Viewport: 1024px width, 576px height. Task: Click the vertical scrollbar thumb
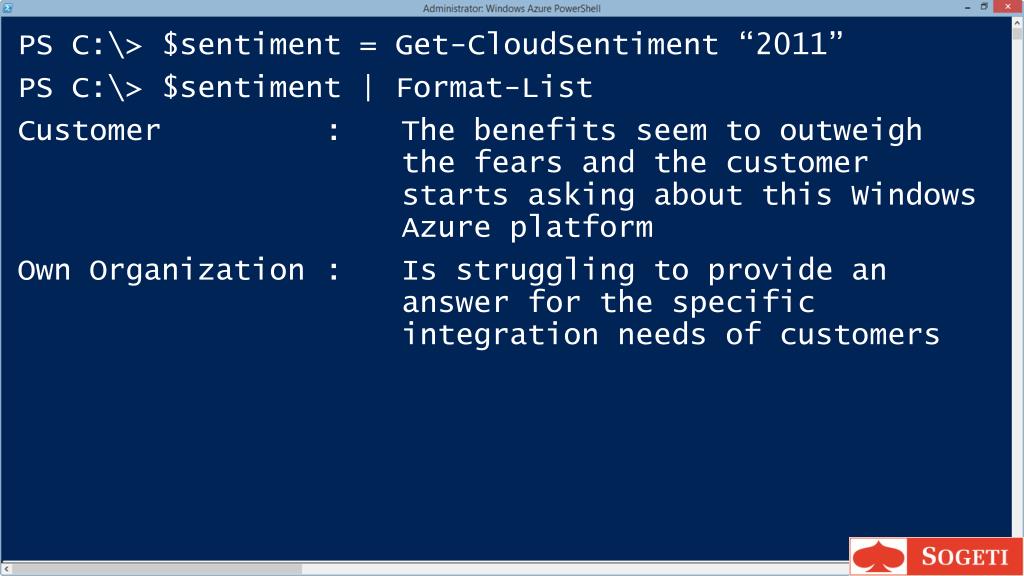click(1017, 34)
